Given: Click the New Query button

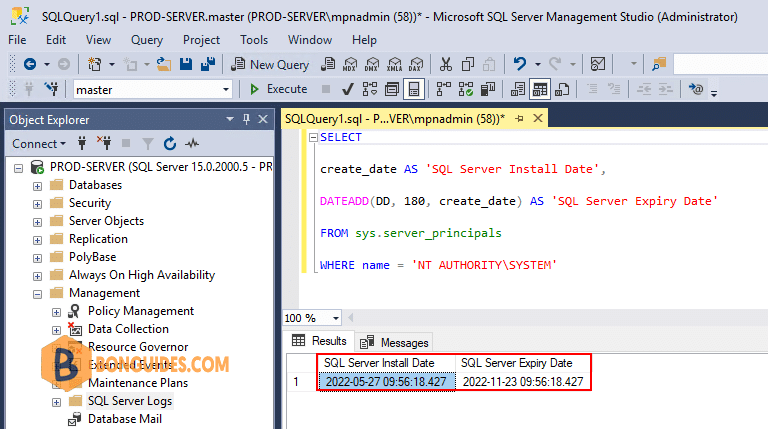Looking at the screenshot, I should (x=270, y=64).
